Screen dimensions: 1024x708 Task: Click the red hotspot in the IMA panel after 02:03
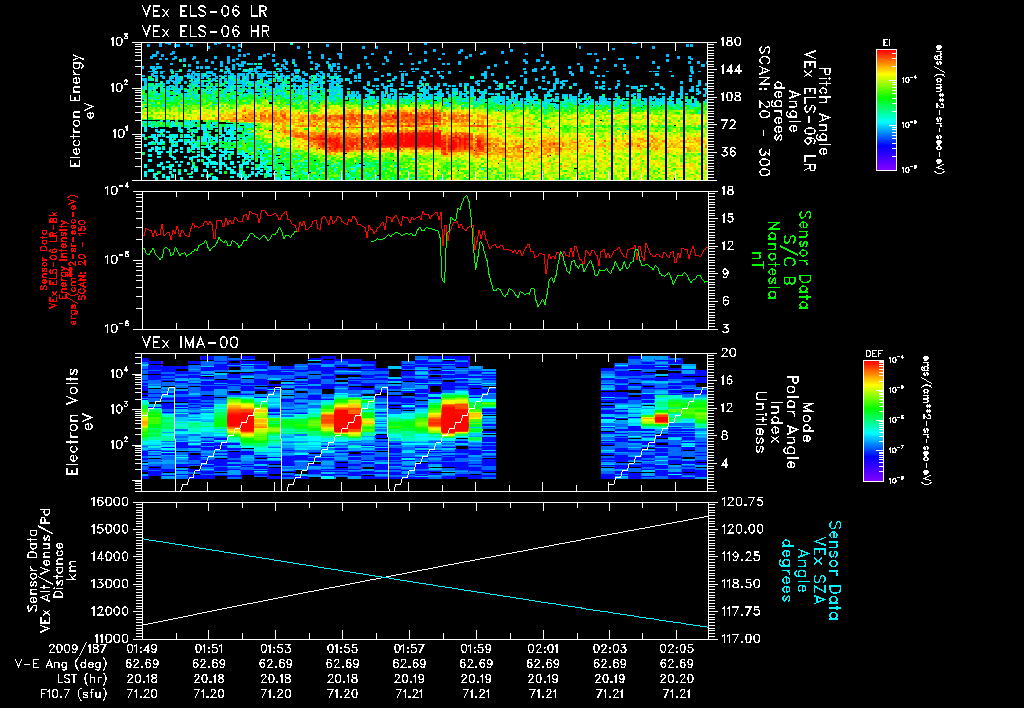tap(661, 419)
